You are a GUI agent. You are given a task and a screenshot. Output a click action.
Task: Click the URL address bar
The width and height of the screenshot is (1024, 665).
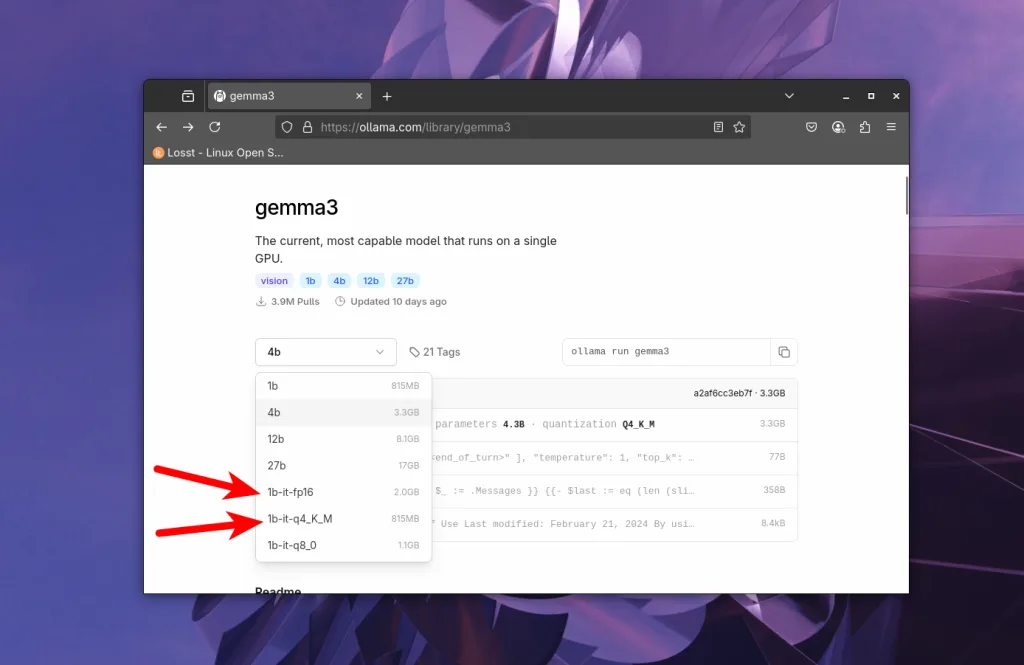(x=513, y=127)
